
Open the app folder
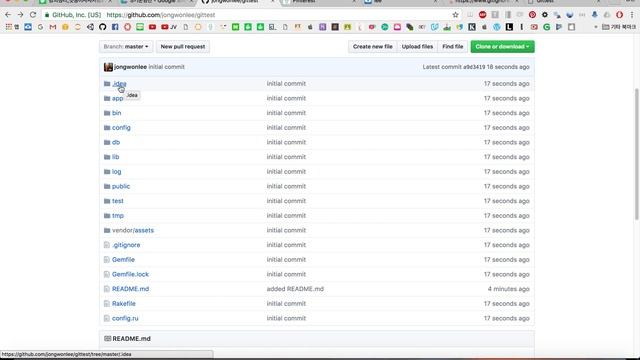click(118, 98)
